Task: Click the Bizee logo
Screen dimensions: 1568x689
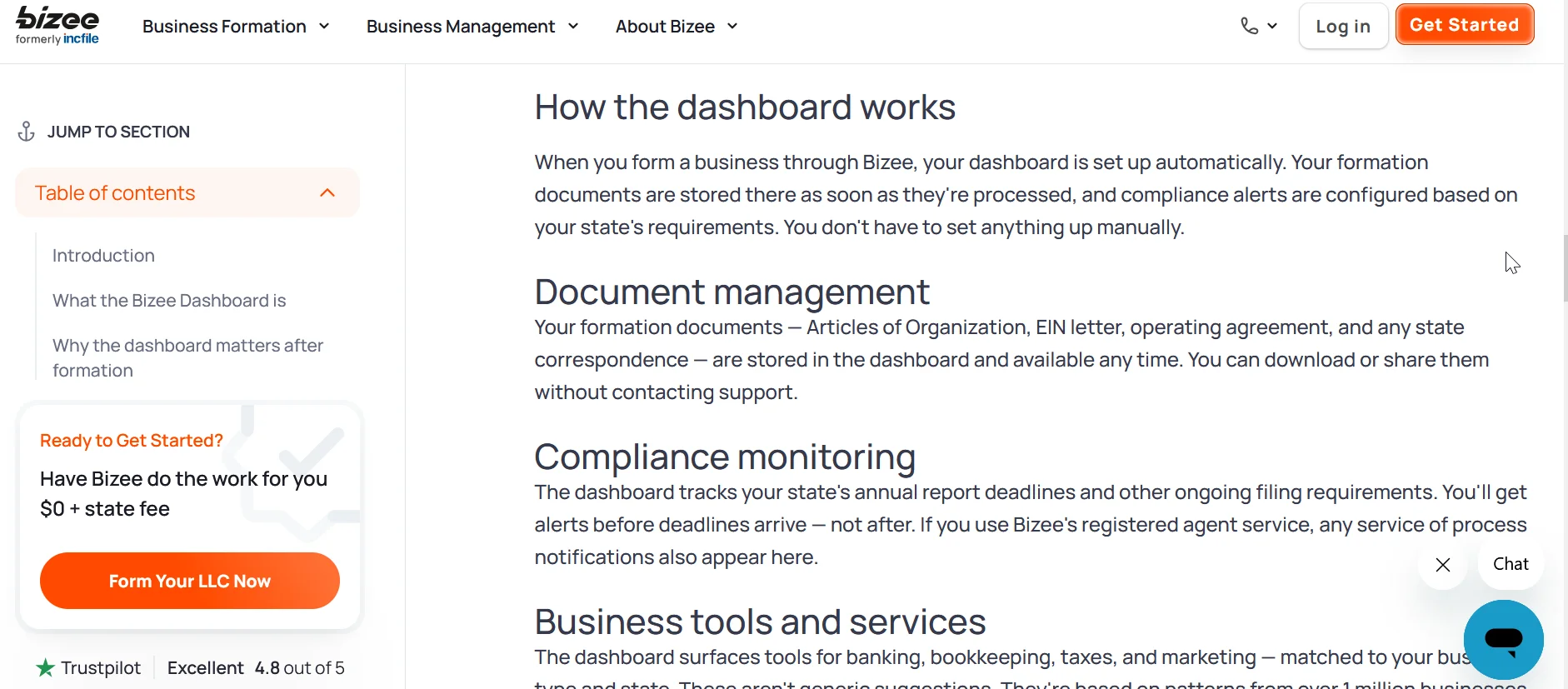Action: coord(57,26)
